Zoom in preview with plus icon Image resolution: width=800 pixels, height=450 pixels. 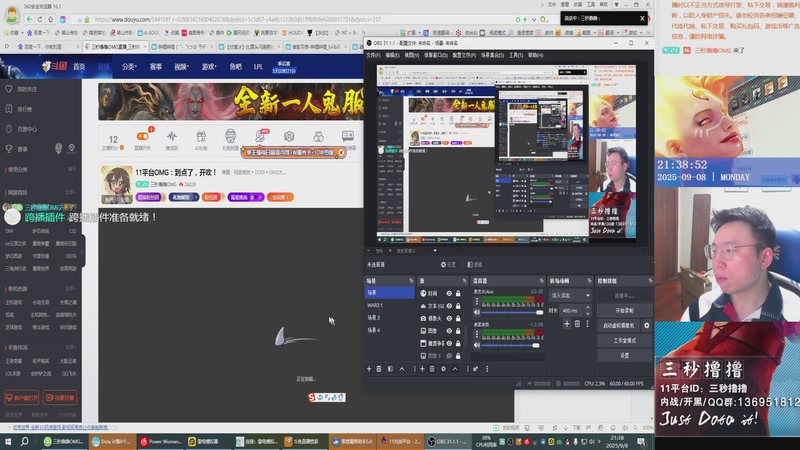(390, 251)
